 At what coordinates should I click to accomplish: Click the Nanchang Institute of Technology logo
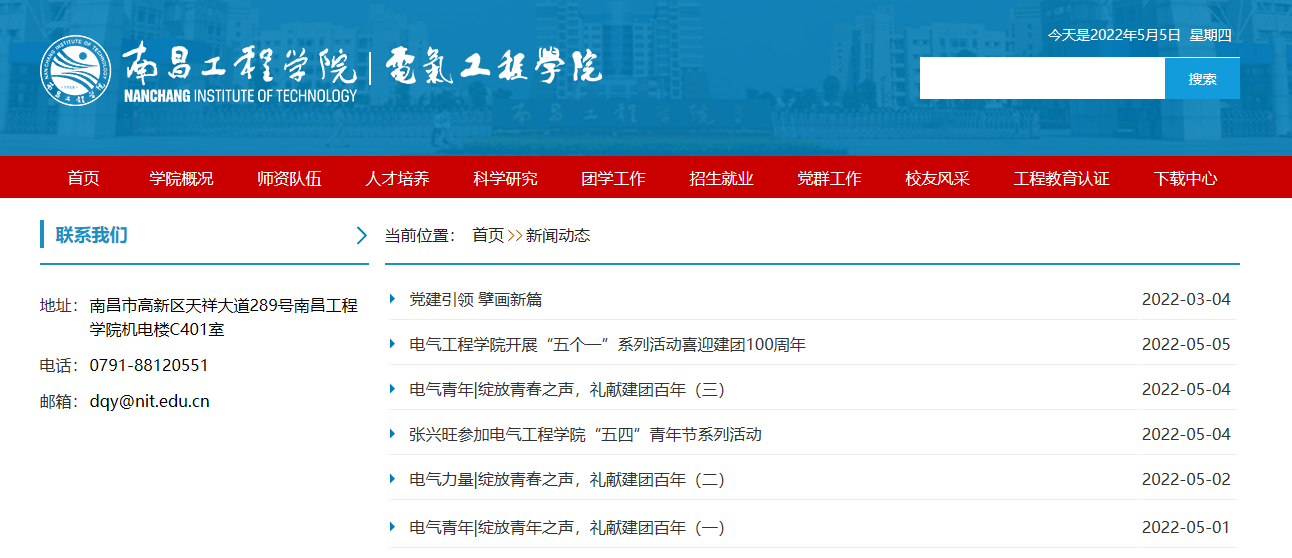coord(198,73)
